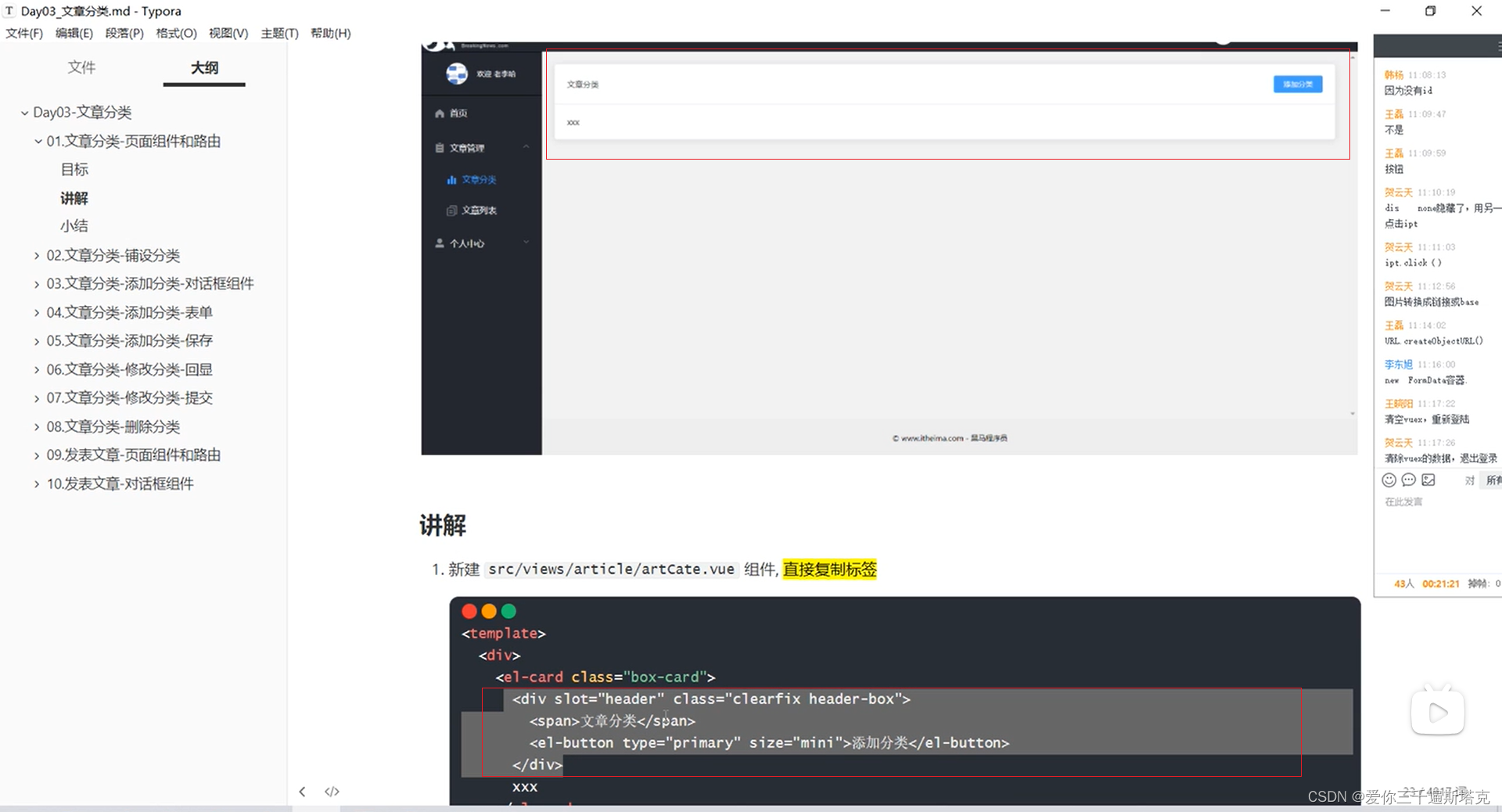The height and width of the screenshot is (812, 1502).
Task: Click home icon in embedded app sidebar
Action: 440,113
